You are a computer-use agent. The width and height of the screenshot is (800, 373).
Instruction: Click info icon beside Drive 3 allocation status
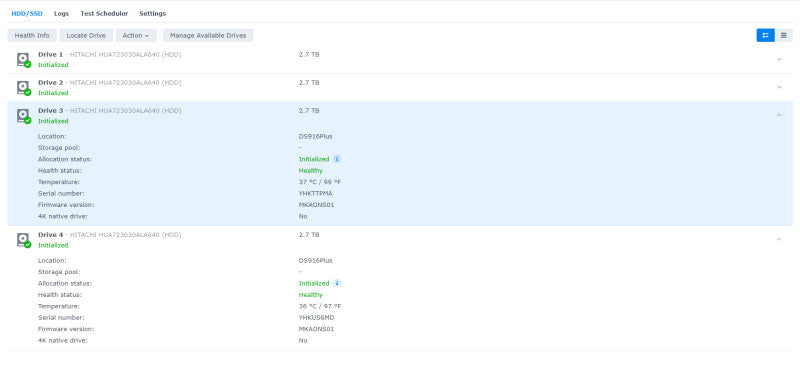(337, 159)
